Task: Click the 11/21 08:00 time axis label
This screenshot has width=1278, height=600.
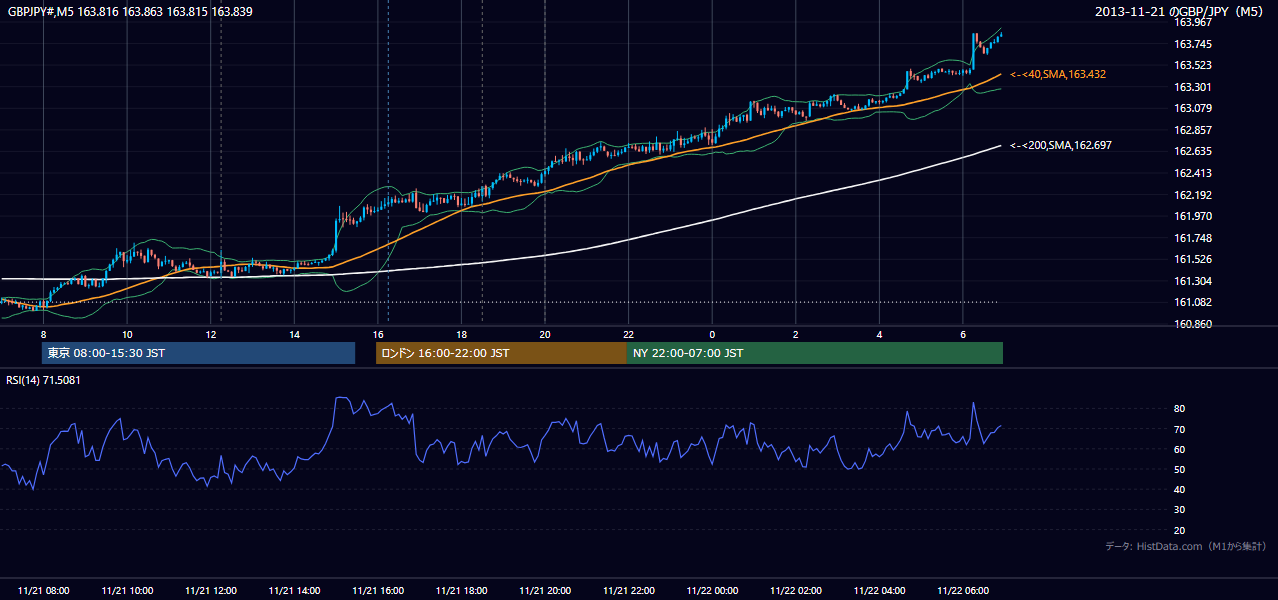Action: click(43, 590)
